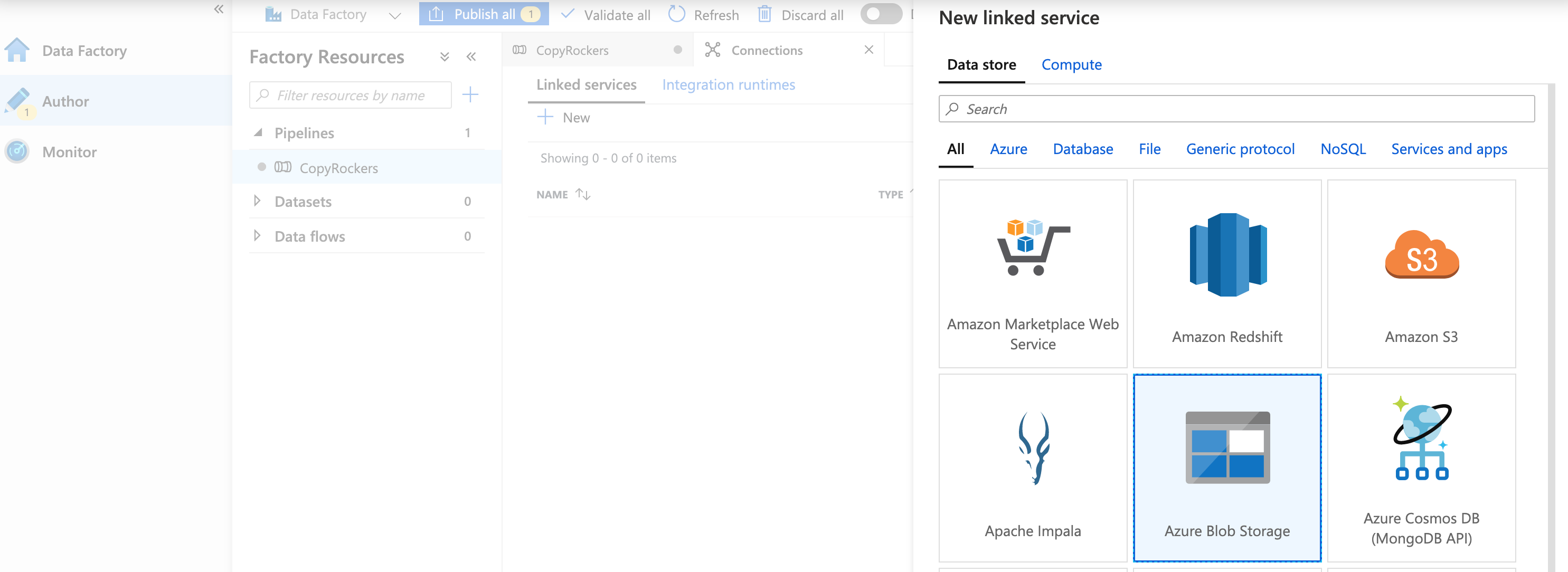
Task: Open the Linked services tab
Action: 586,84
